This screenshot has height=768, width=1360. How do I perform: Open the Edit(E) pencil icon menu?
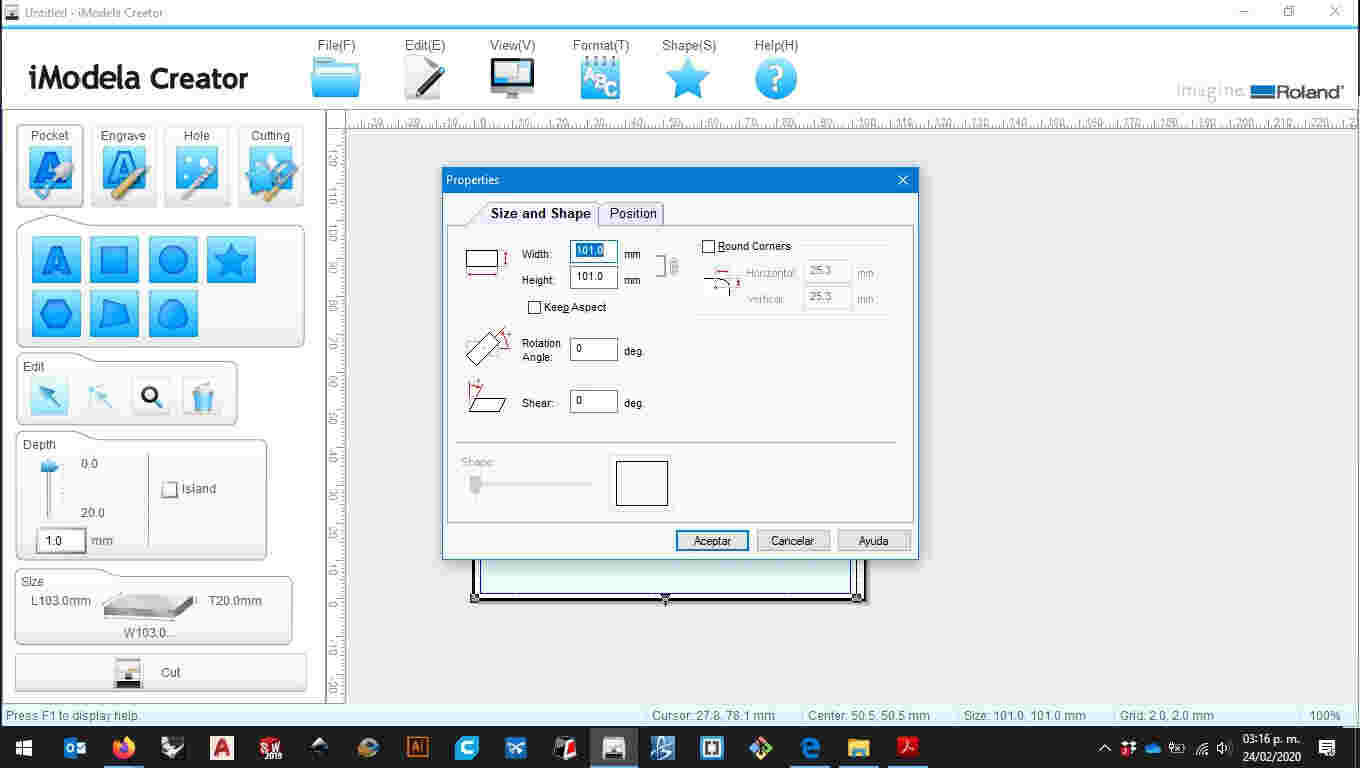click(425, 78)
